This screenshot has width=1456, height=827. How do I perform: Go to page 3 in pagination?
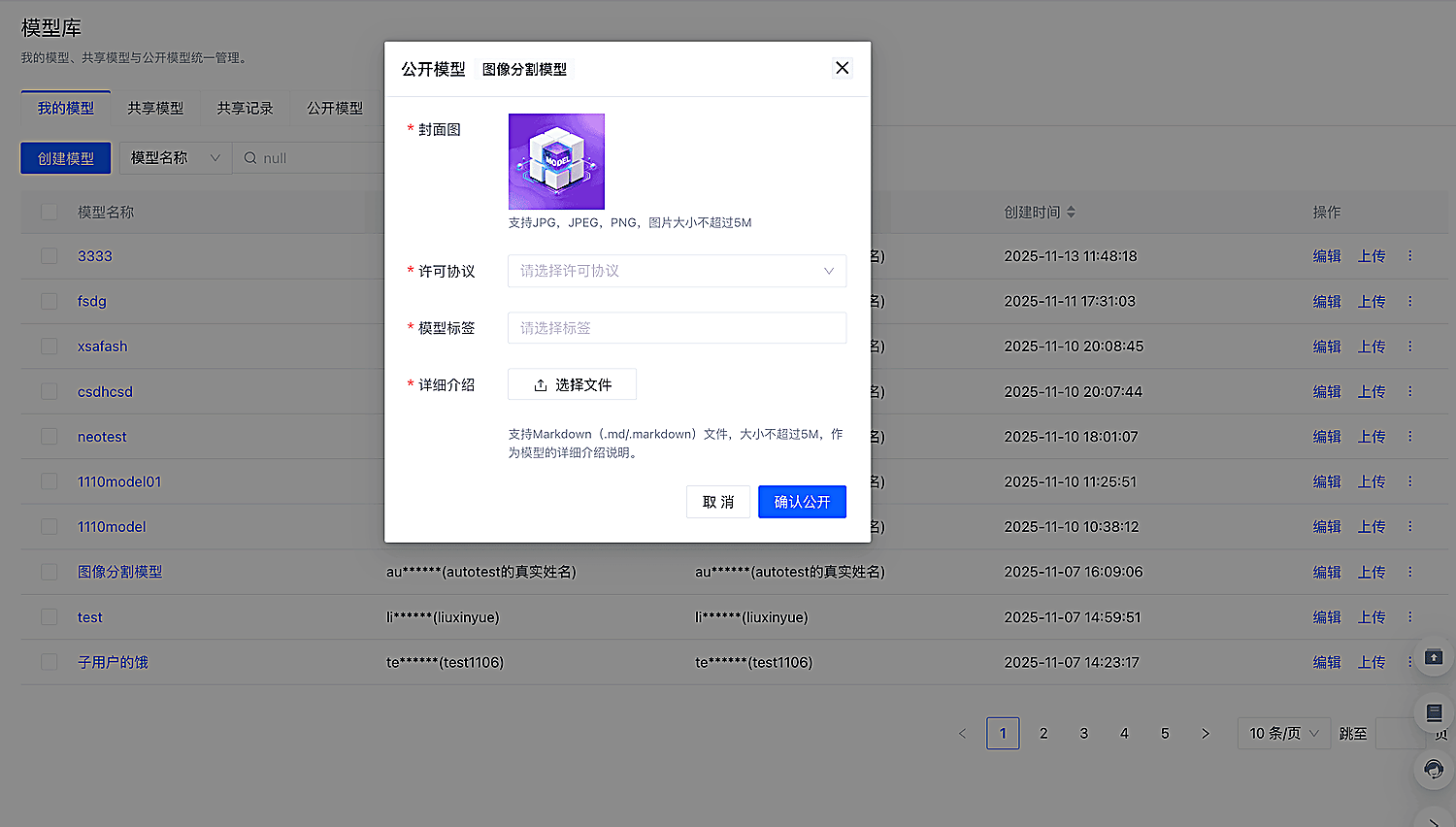(1084, 734)
